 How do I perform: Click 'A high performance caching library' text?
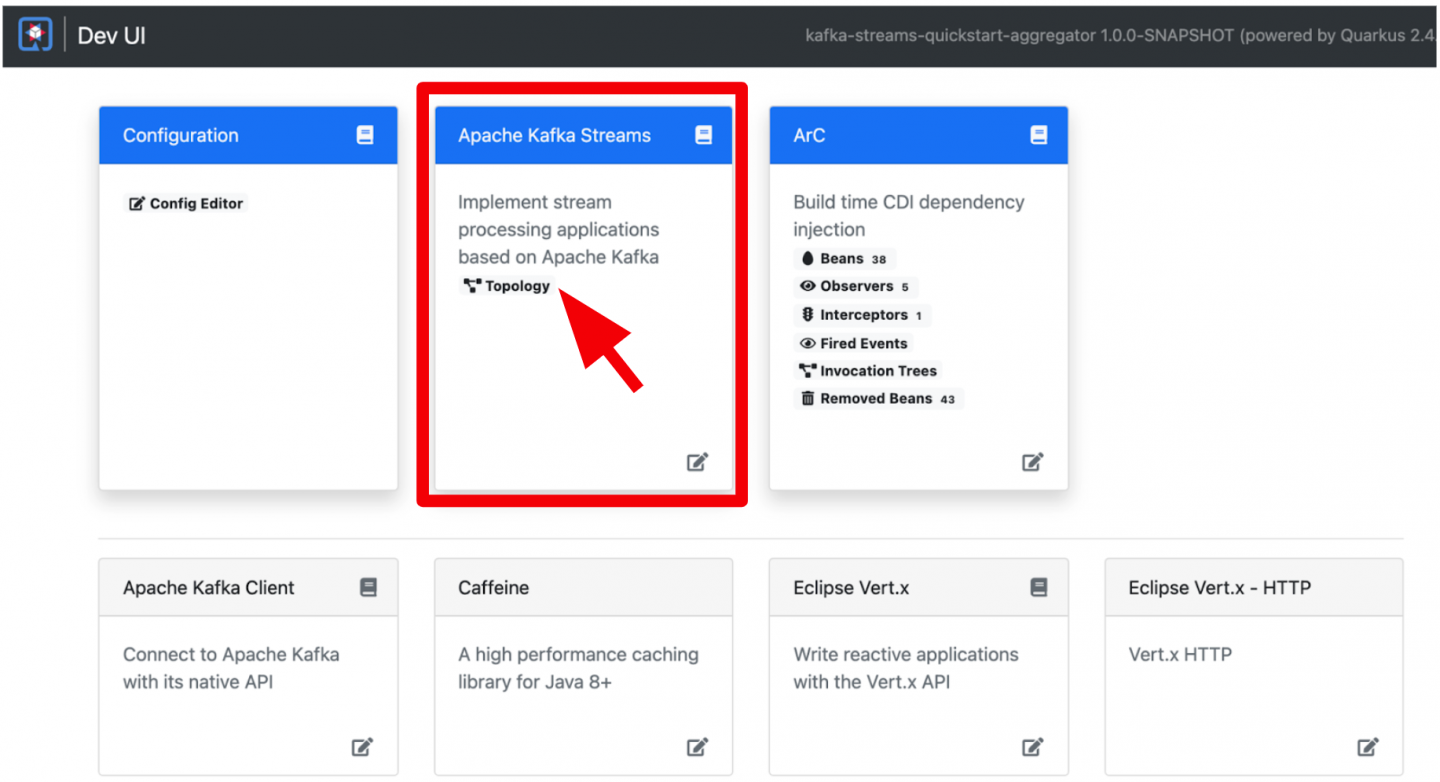click(x=578, y=668)
